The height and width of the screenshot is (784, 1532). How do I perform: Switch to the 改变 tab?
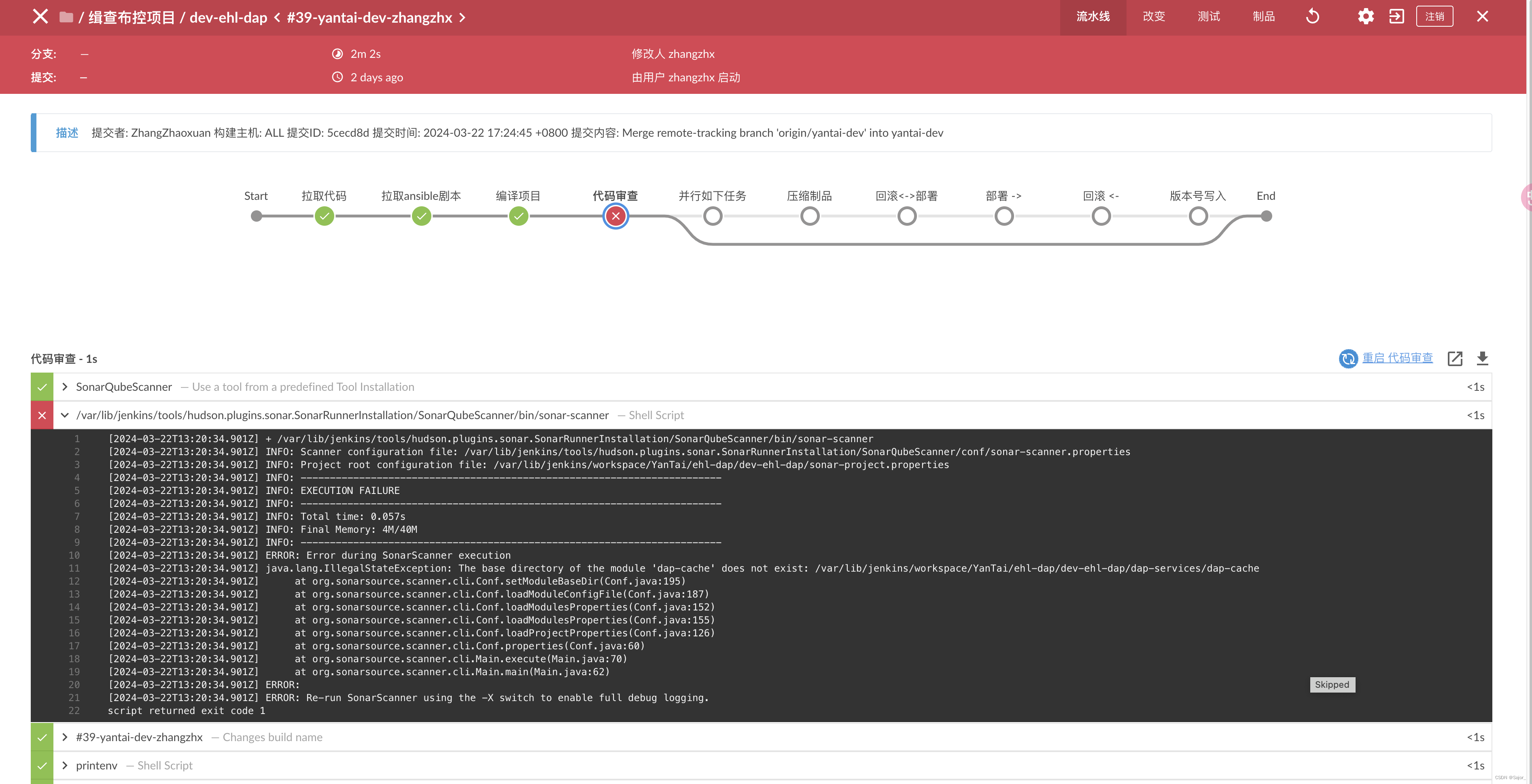pos(1154,17)
